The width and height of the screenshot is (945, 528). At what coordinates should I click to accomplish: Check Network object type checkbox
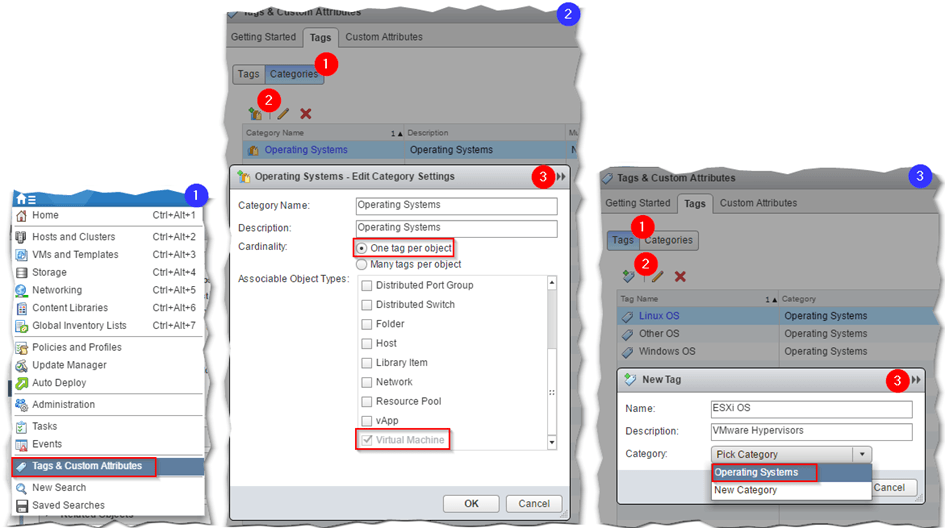(x=366, y=382)
